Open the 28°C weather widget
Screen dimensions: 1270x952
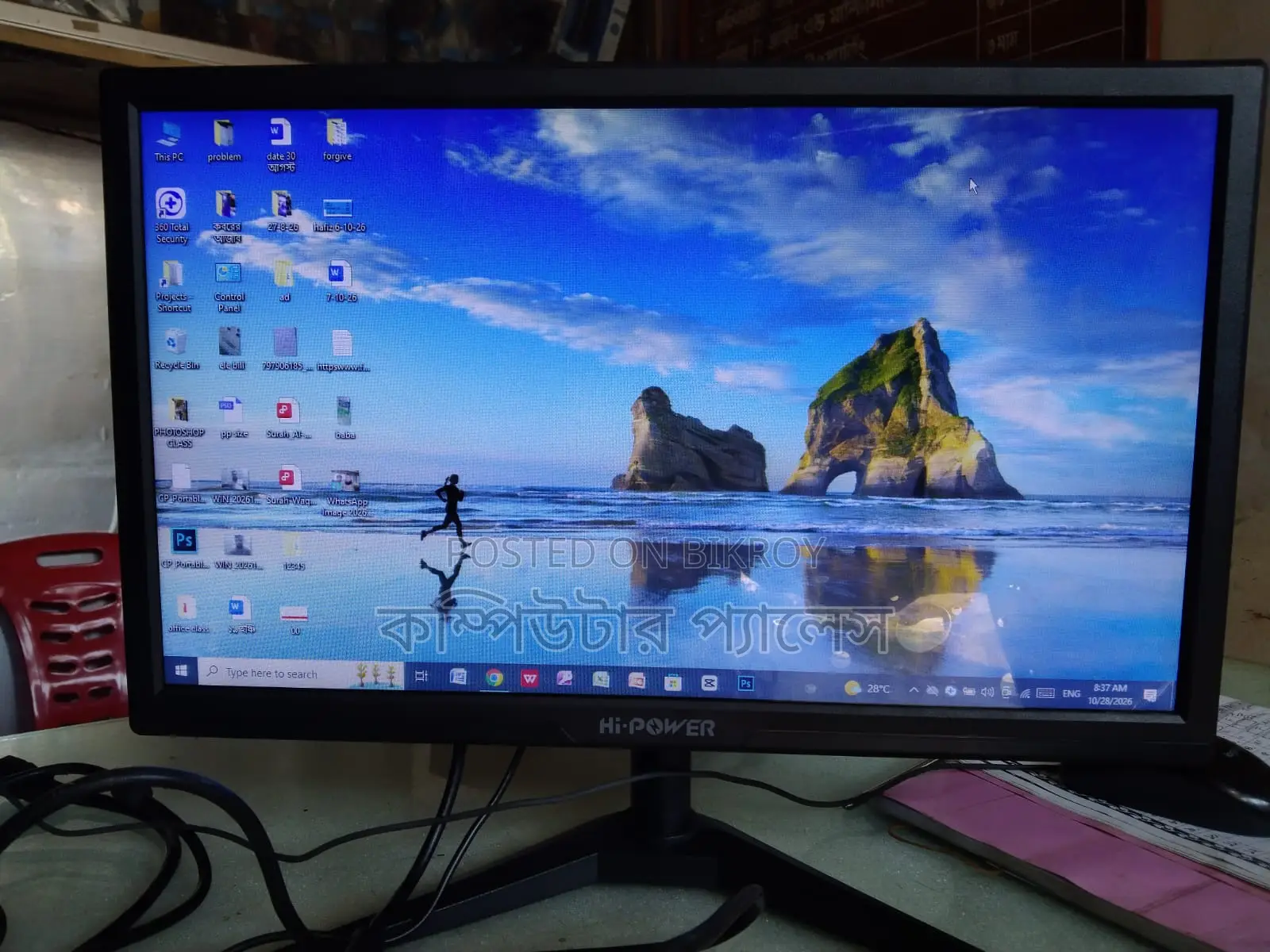868,688
